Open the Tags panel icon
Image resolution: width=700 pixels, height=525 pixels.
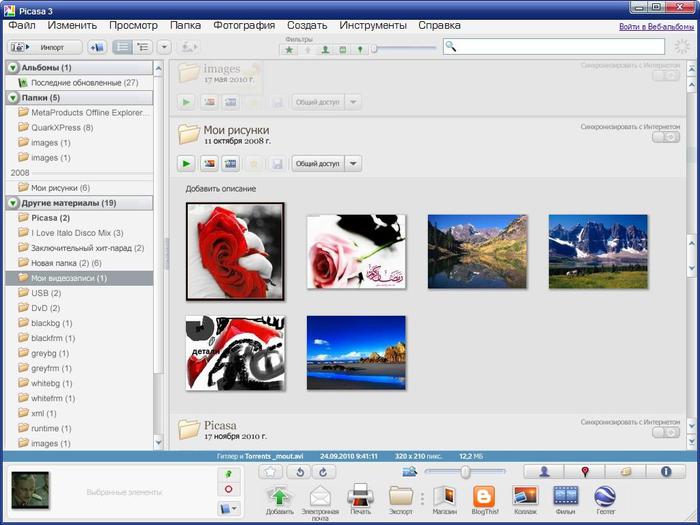[x=625, y=471]
